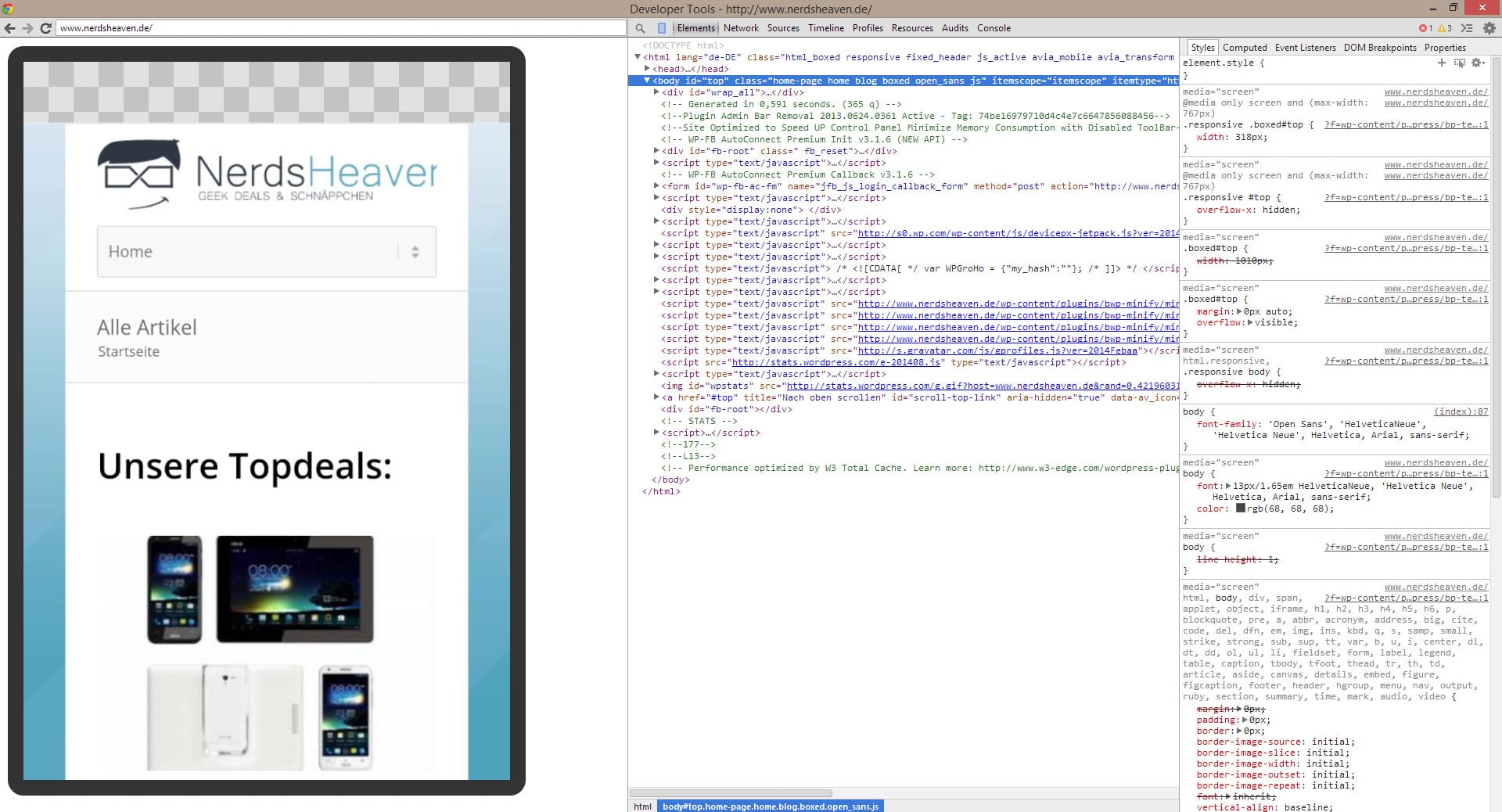Show the console drawer icon
The image size is (1502, 812).
(x=1467, y=28)
